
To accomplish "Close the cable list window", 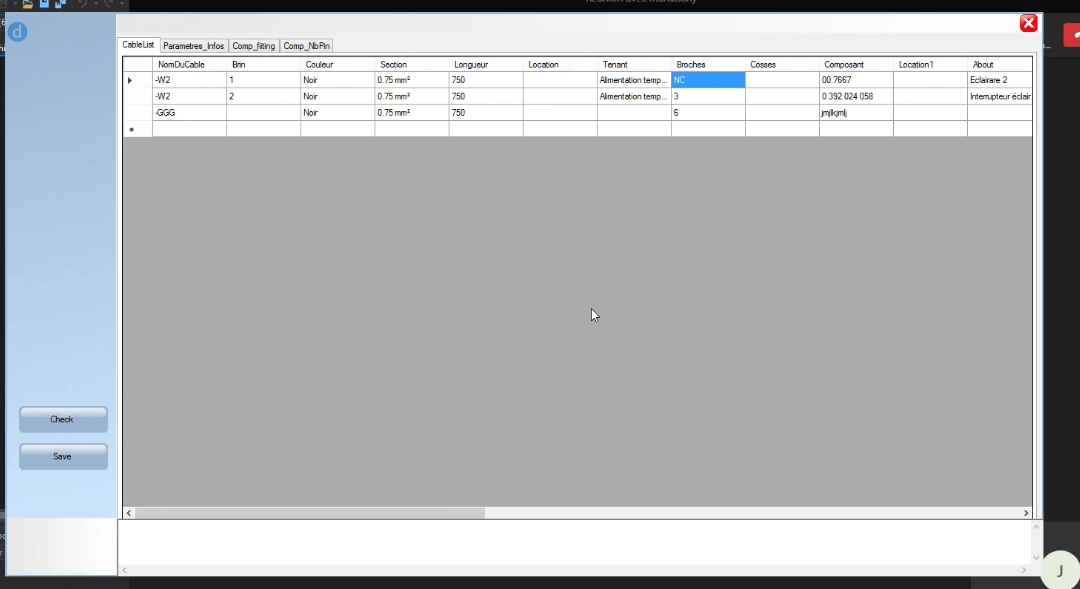I will pos(1028,23).
